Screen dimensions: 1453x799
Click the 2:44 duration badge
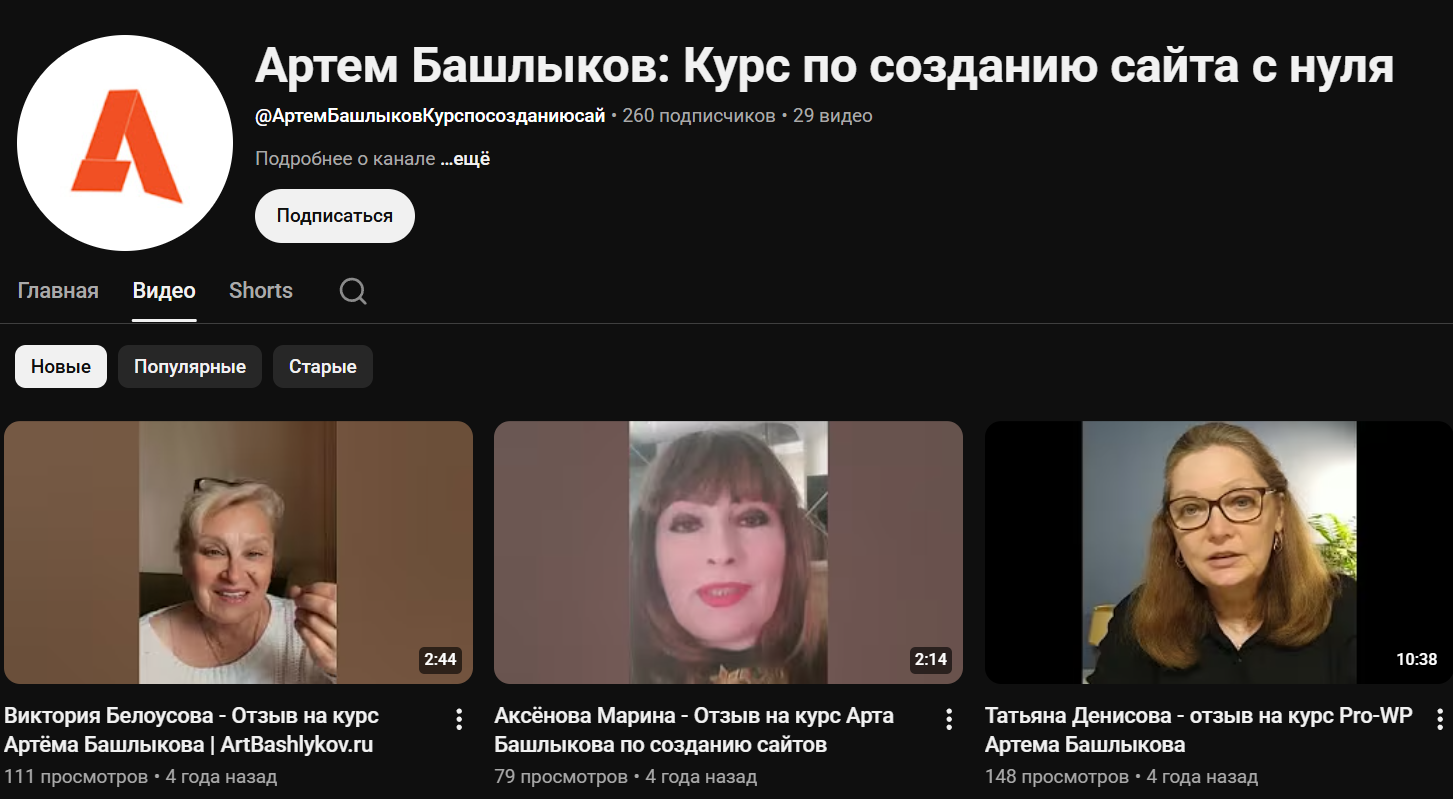click(x=440, y=659)
